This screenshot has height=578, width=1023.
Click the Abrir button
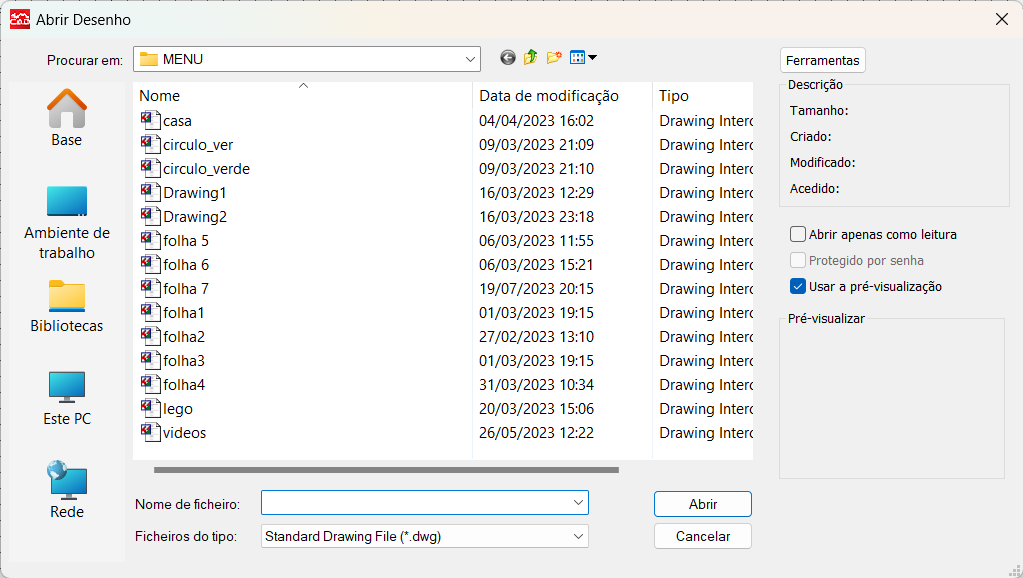tap(703, 504)
